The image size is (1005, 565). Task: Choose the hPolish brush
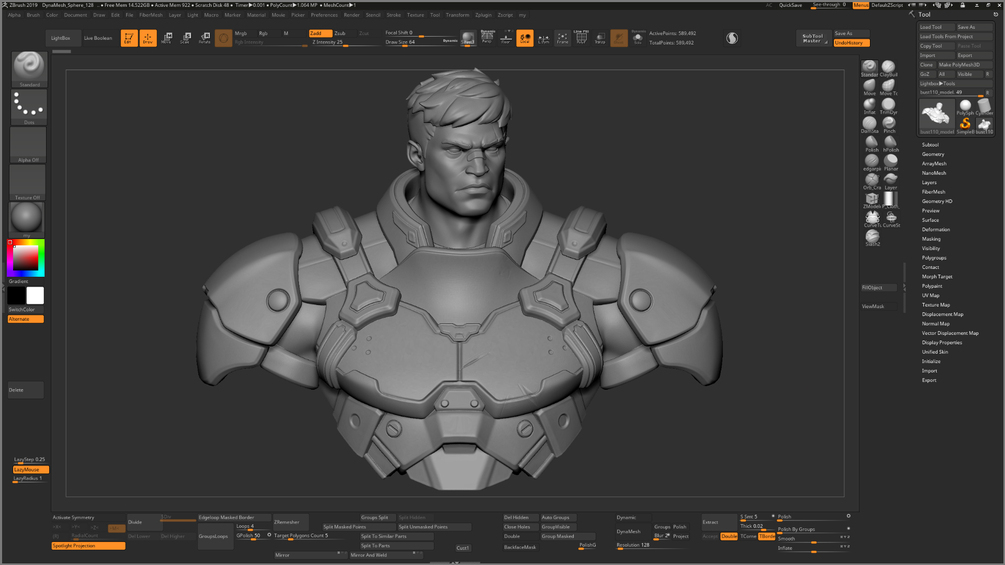click(891, 143)
